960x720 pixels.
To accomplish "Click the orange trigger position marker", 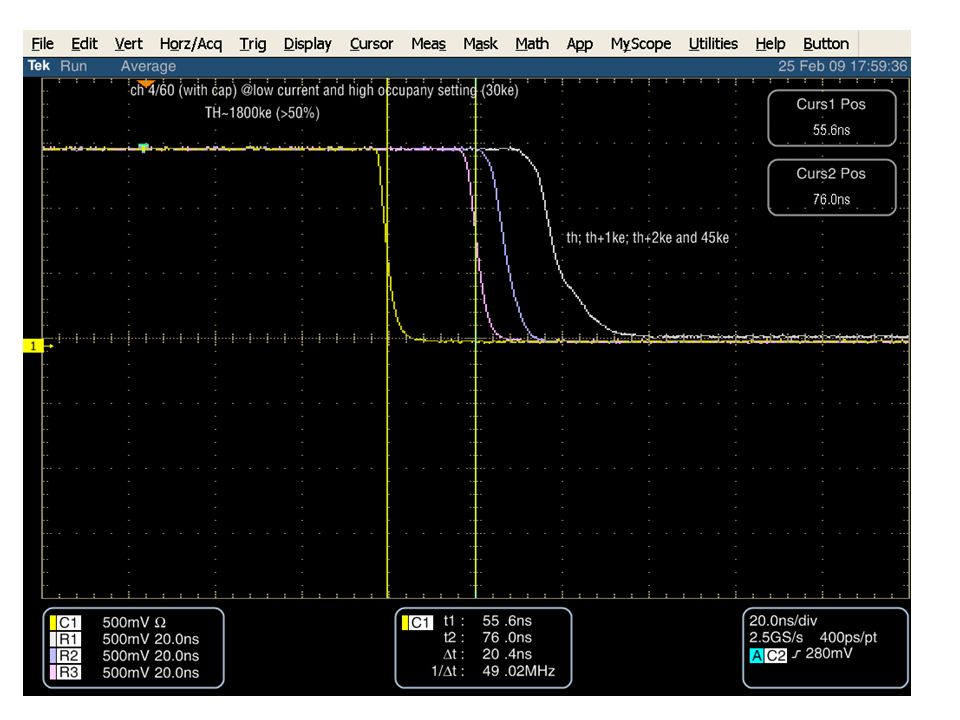I will point(146,83).
